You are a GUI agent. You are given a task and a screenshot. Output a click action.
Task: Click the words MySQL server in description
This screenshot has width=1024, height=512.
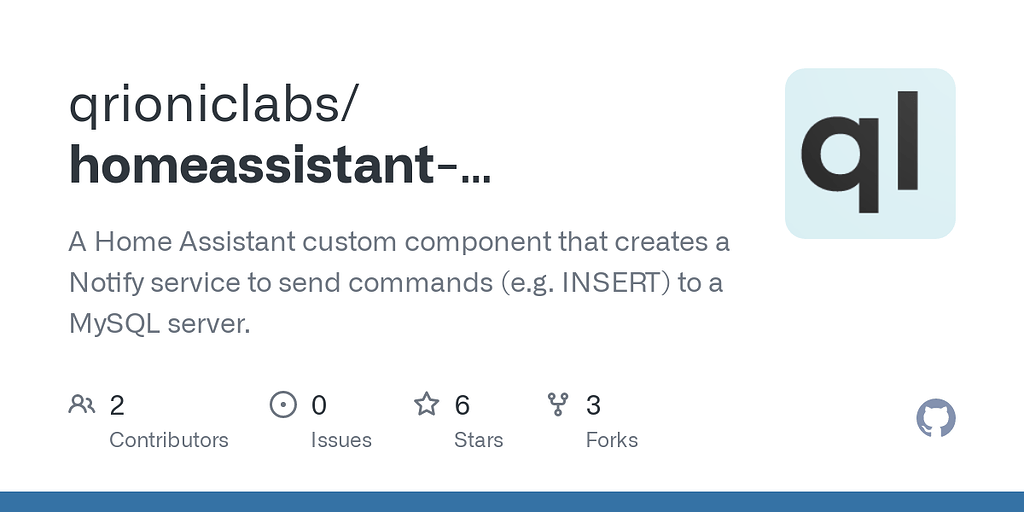click(x=159, y=324)
